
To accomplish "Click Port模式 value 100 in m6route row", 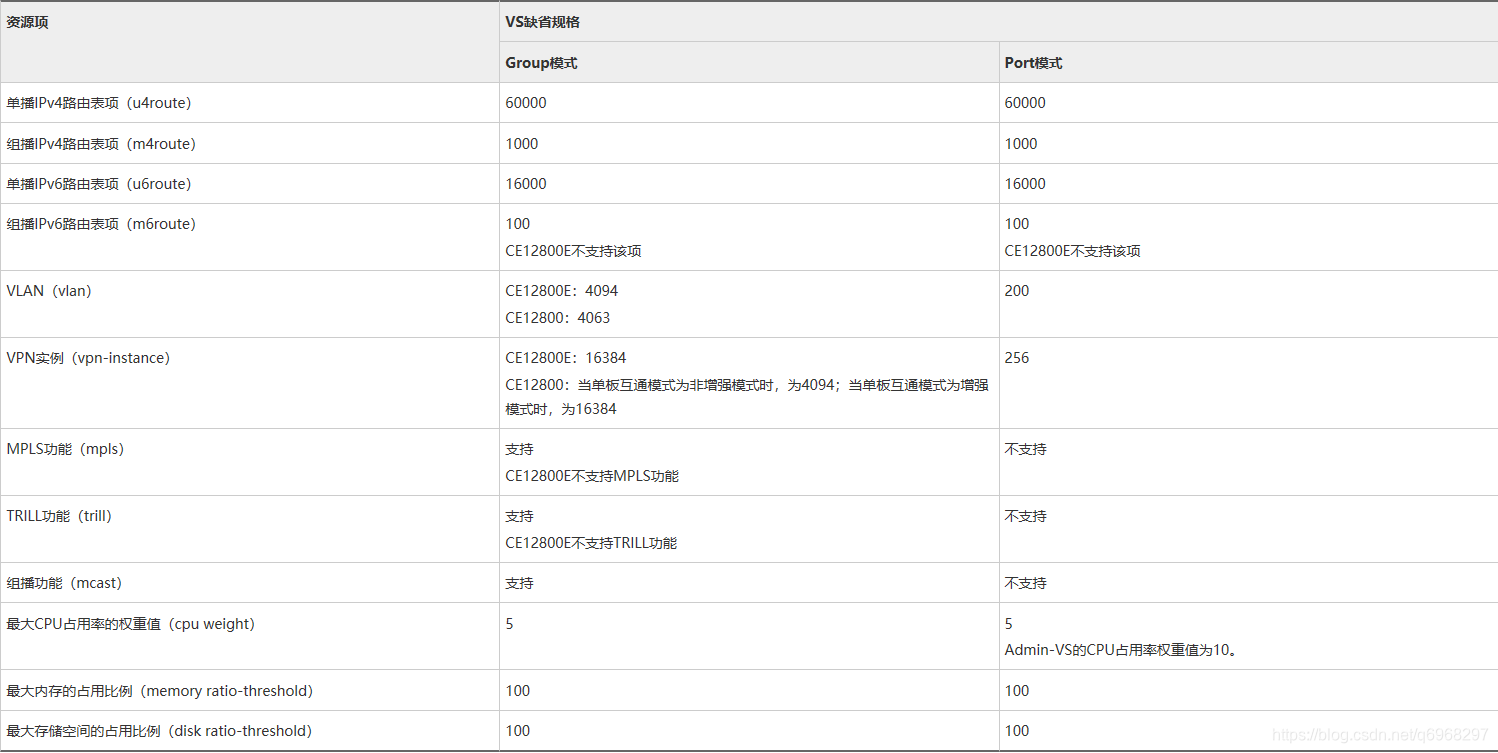I will tap(1017, 224).
